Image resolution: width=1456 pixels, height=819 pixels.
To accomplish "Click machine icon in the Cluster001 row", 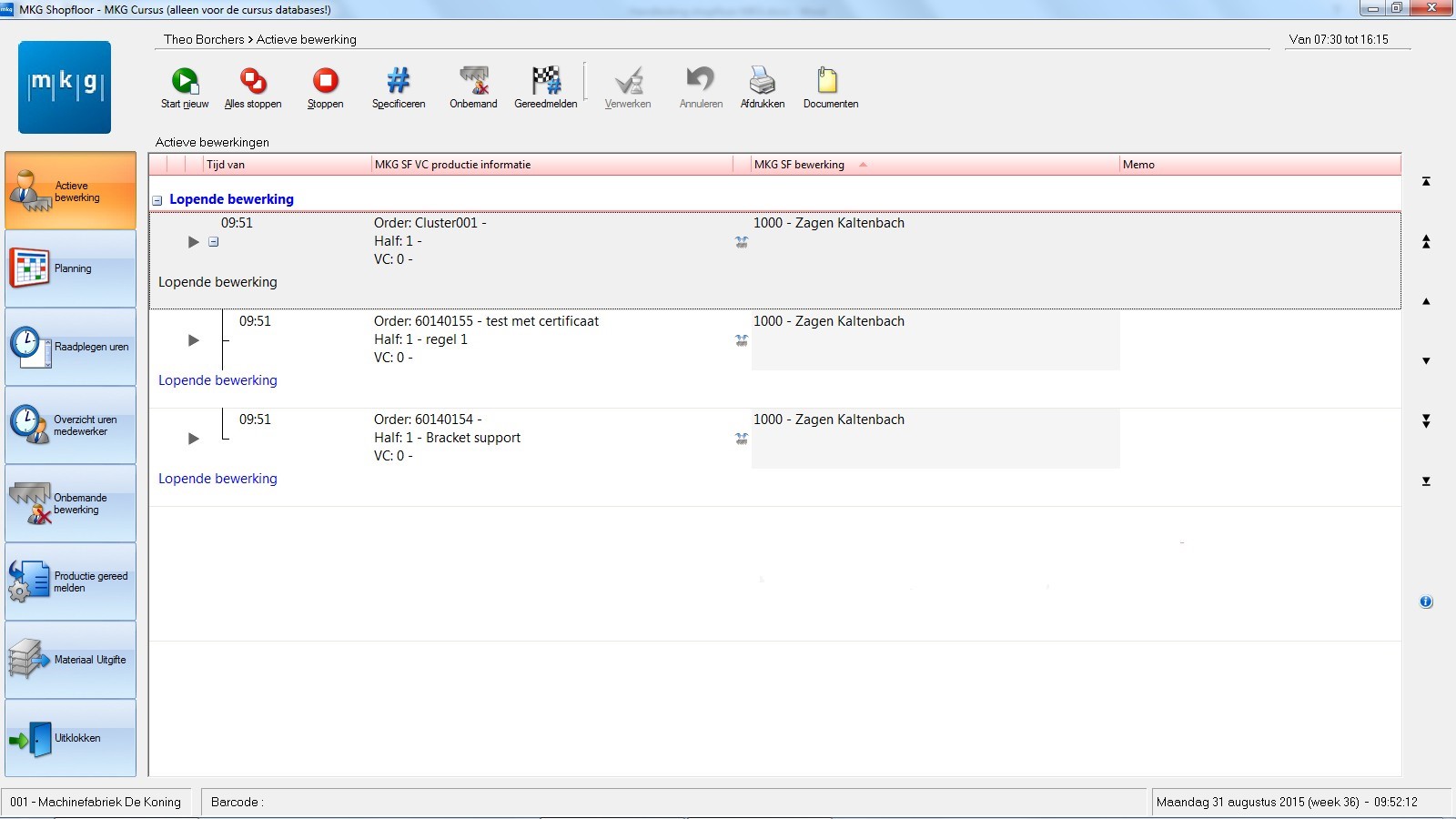I will pyautogui.click(x=742, y=242).
